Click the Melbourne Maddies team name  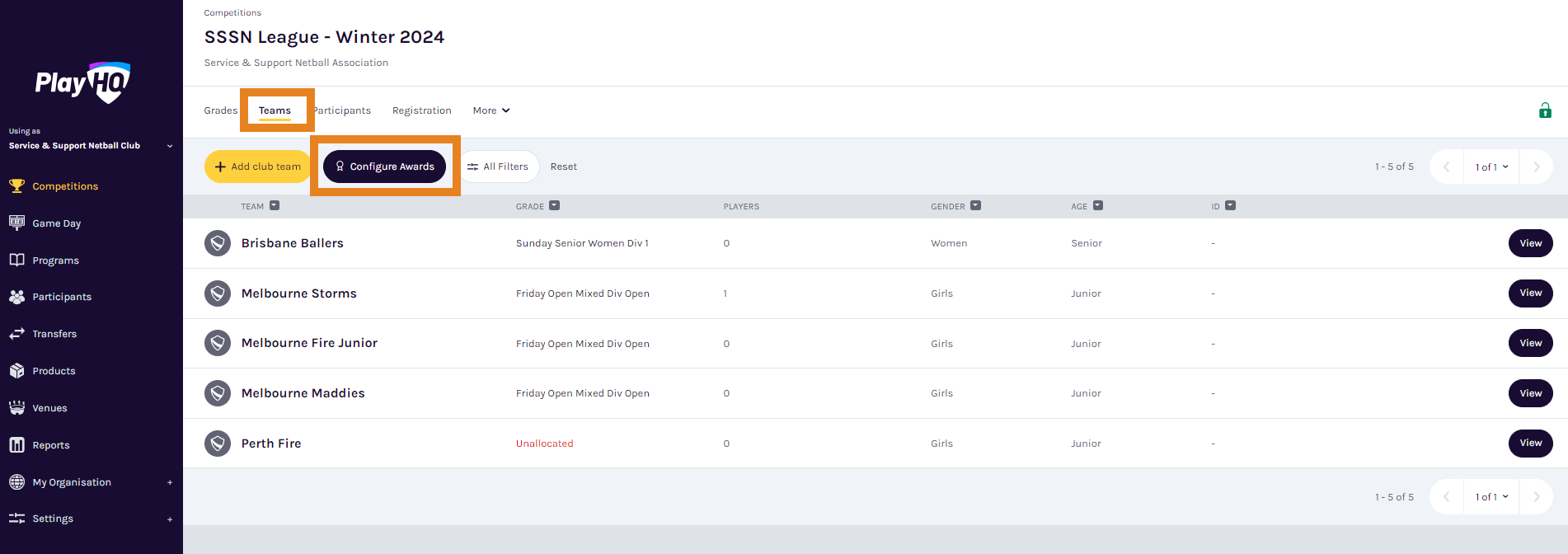303,393
